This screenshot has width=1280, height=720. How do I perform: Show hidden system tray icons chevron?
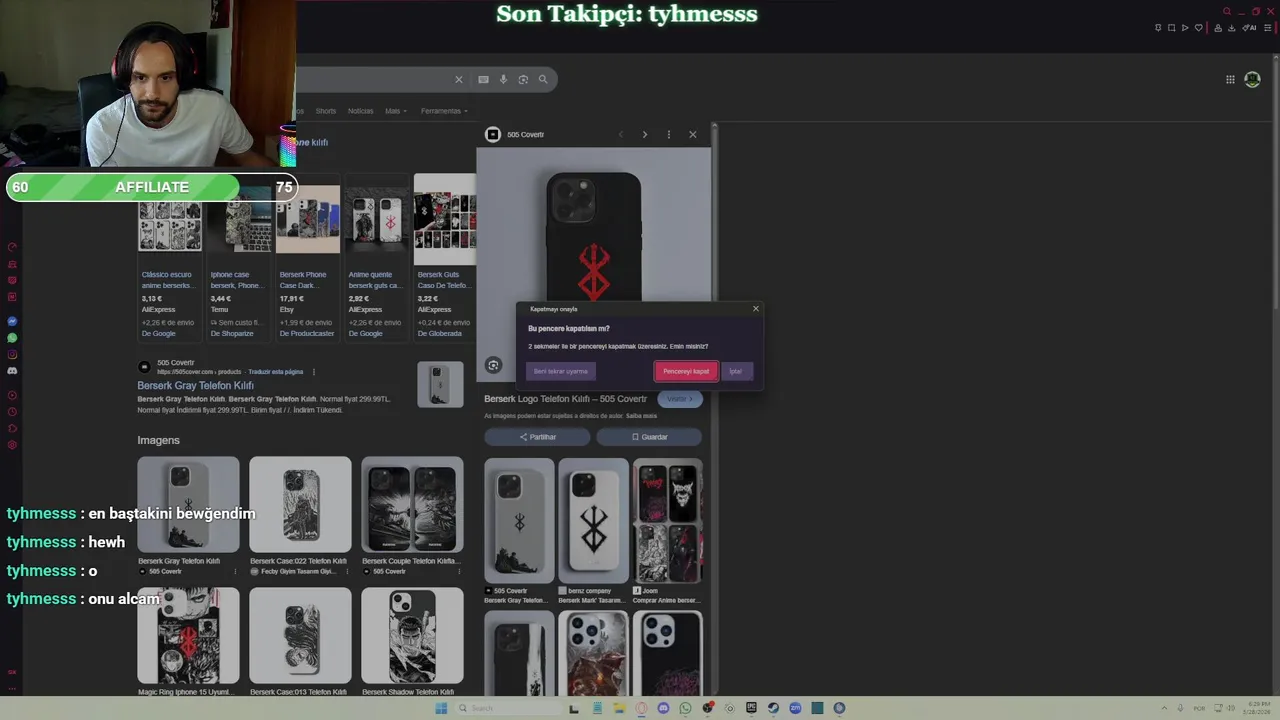1163,708
